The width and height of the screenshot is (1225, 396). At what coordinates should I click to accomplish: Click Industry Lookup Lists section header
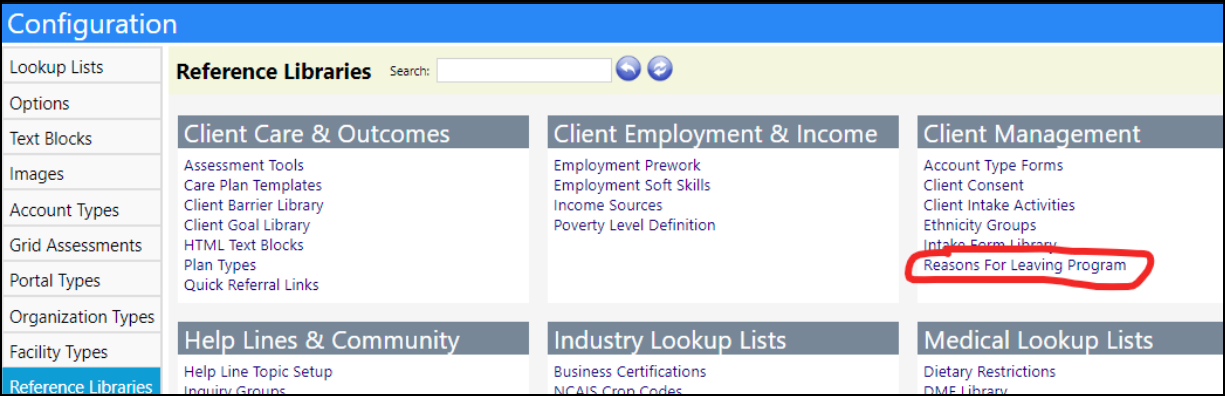[x=723, y=340]
